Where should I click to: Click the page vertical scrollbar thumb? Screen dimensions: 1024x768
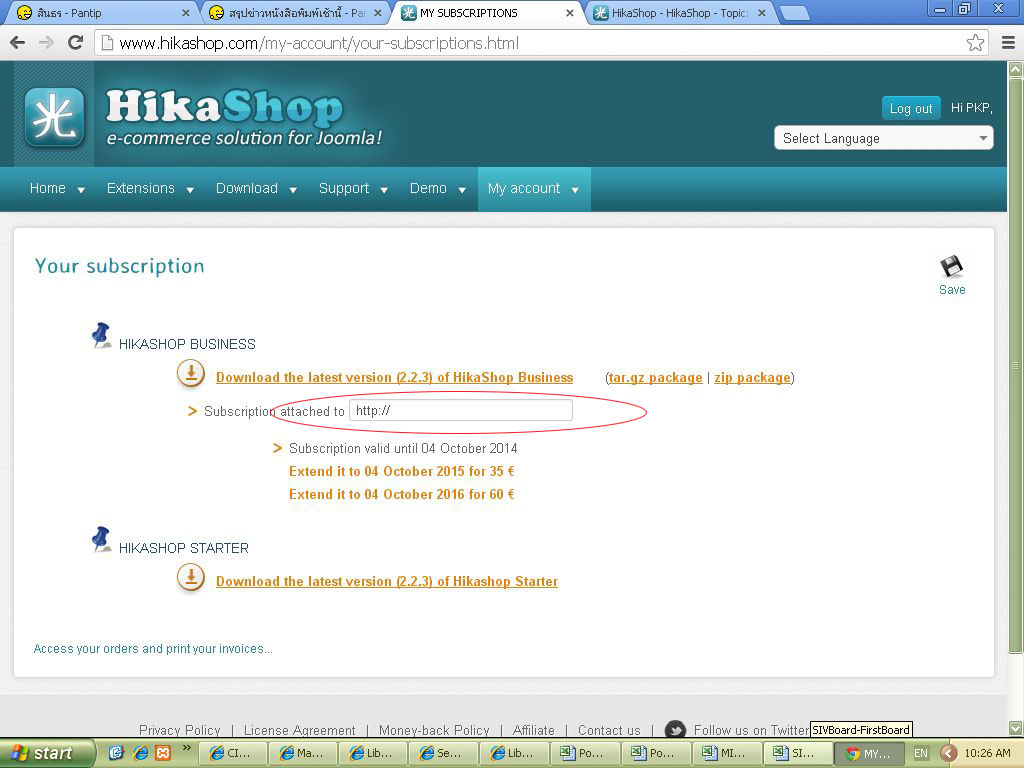(x=1015, y=366)
